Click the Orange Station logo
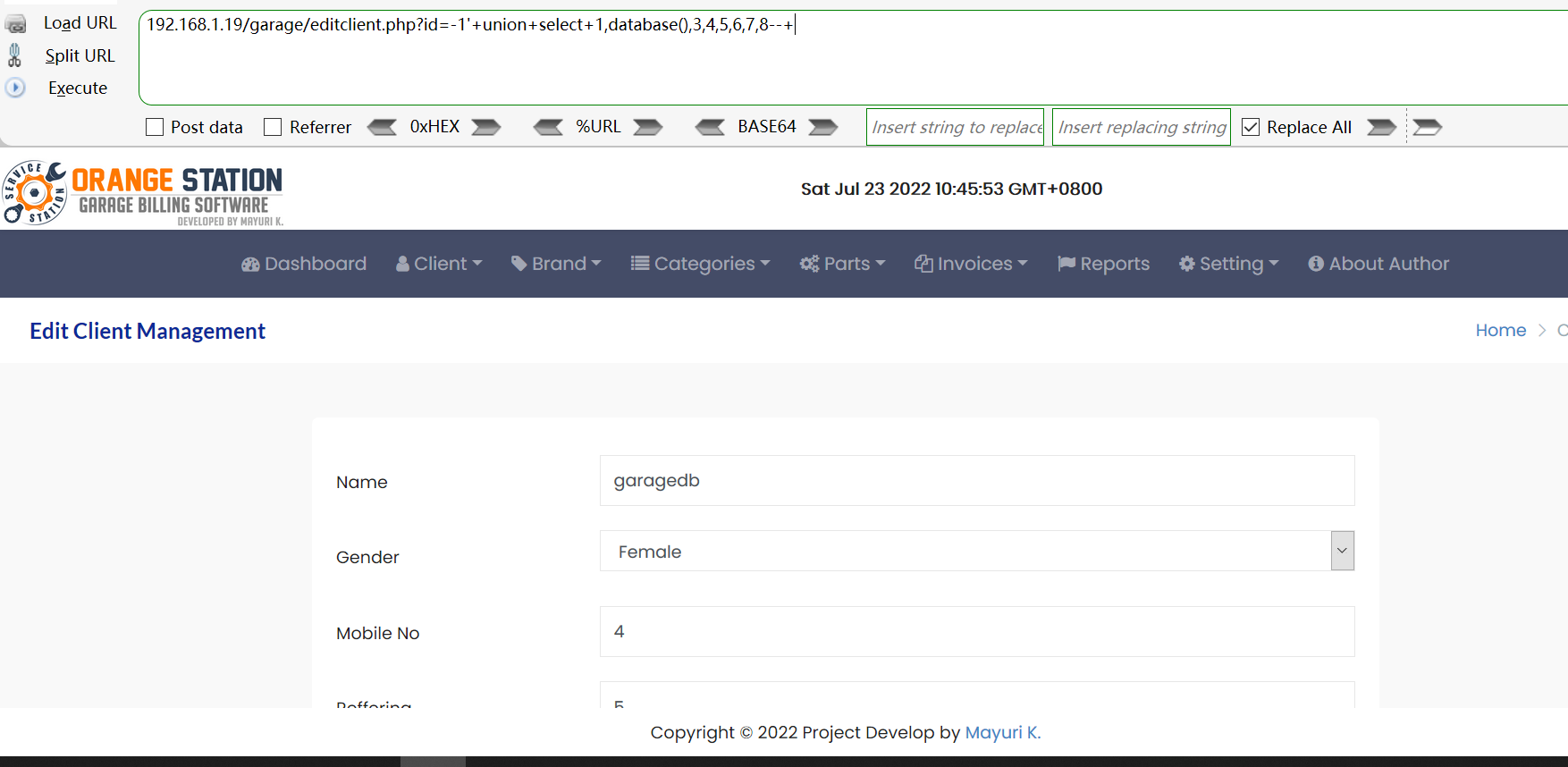This screenshot has height=767, width=1568. click(x=143, y=192)
